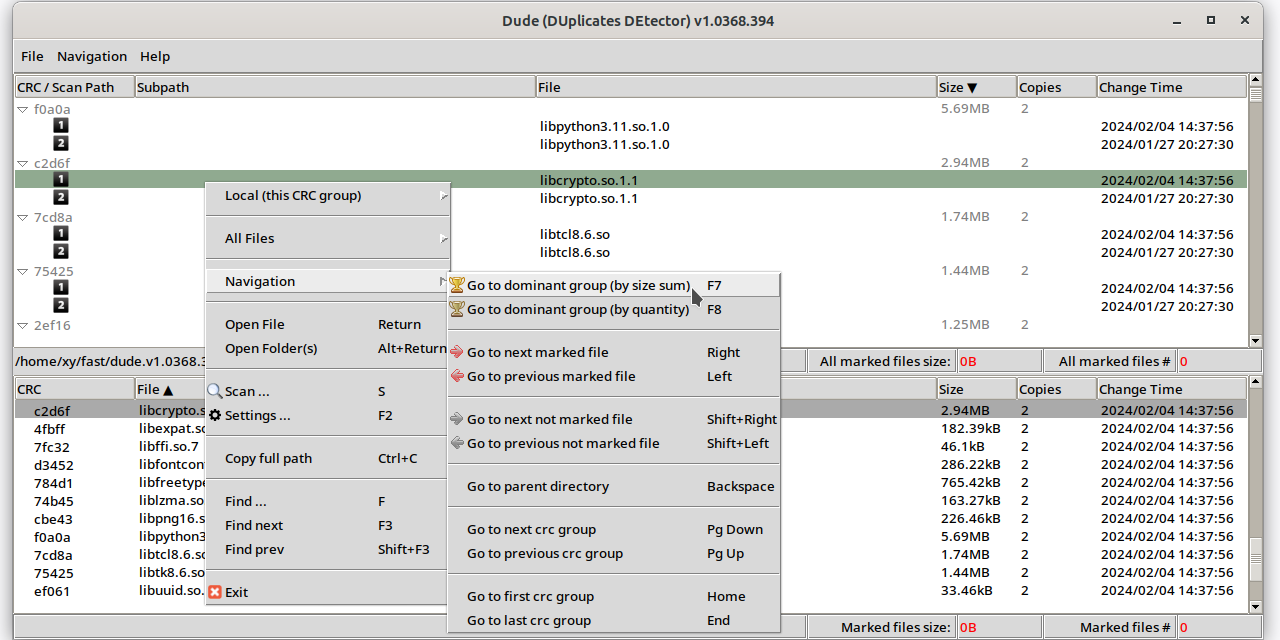Open the Help menu in menu bar
Screen dimensions: 1280x640
coord(155,57)
